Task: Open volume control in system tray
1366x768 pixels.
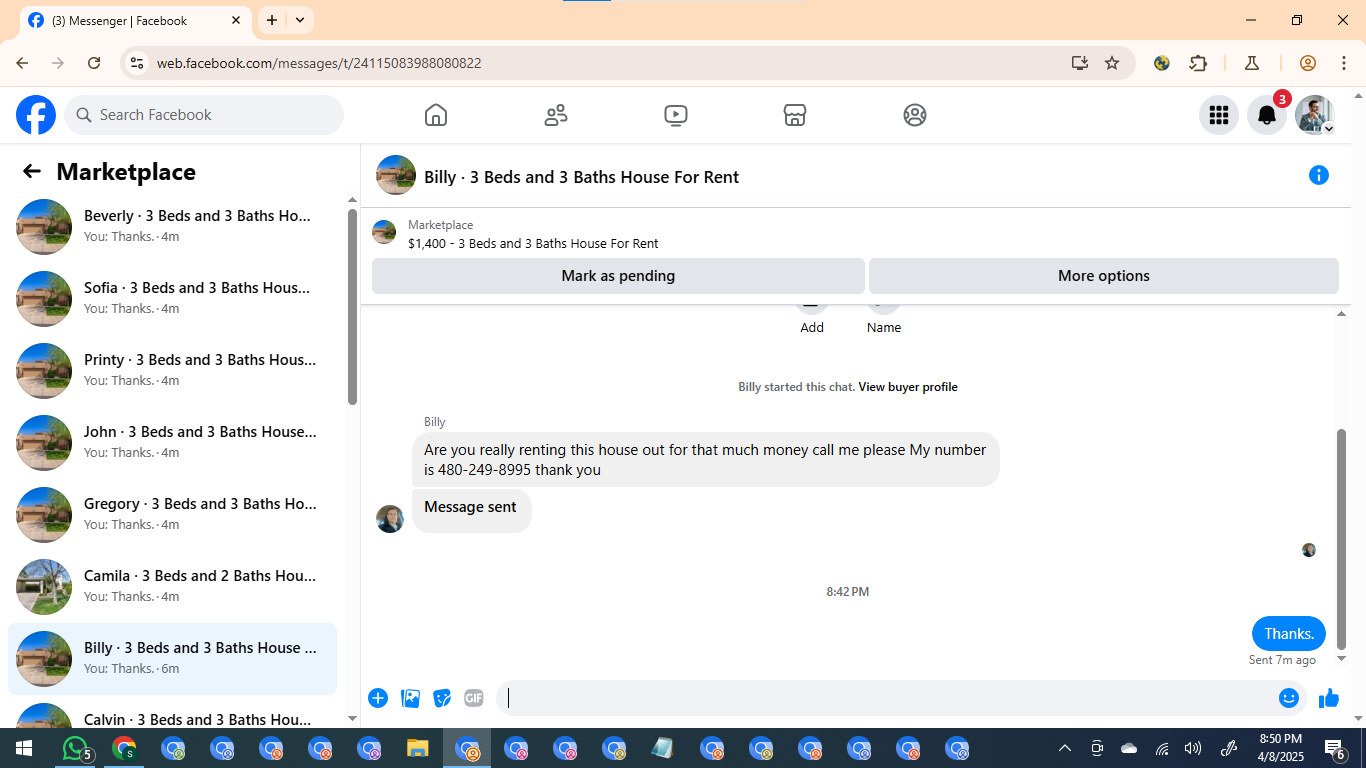Action: 1193,748
